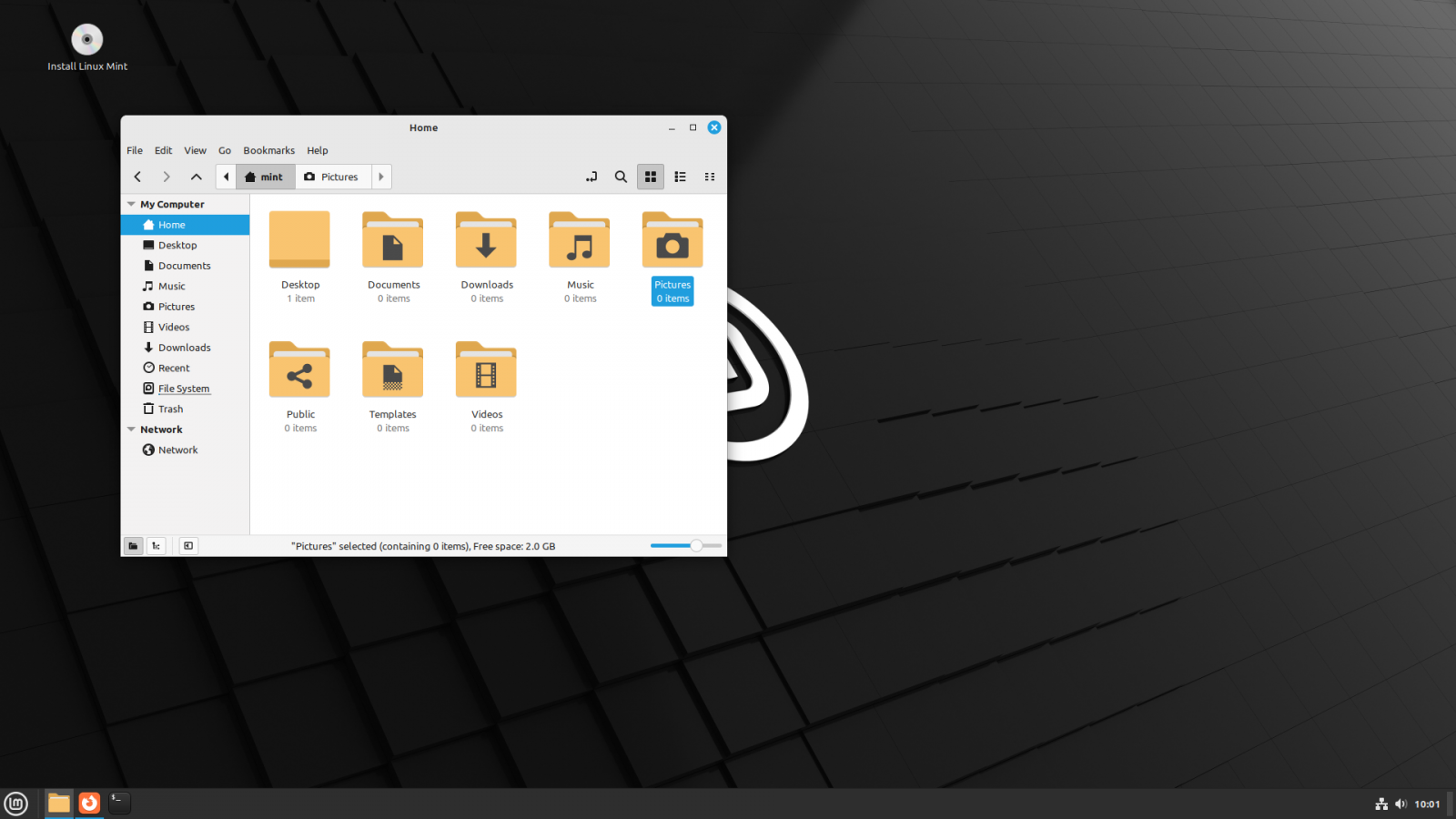1456x819 pixels.
Task: Hide the side panel with the status toggle
Action: tap(187, 545)
